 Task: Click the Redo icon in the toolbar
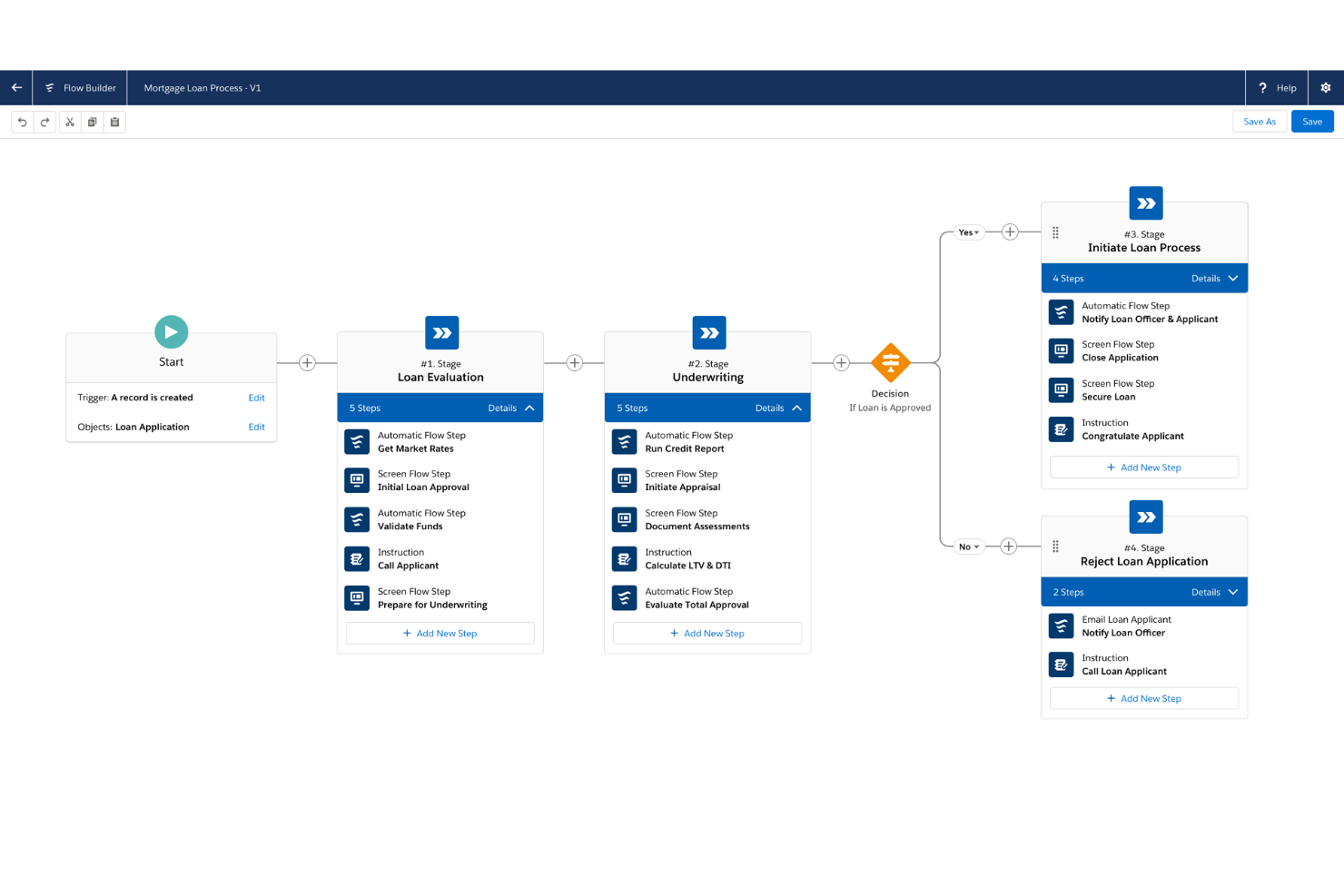[x=45, y=121]
